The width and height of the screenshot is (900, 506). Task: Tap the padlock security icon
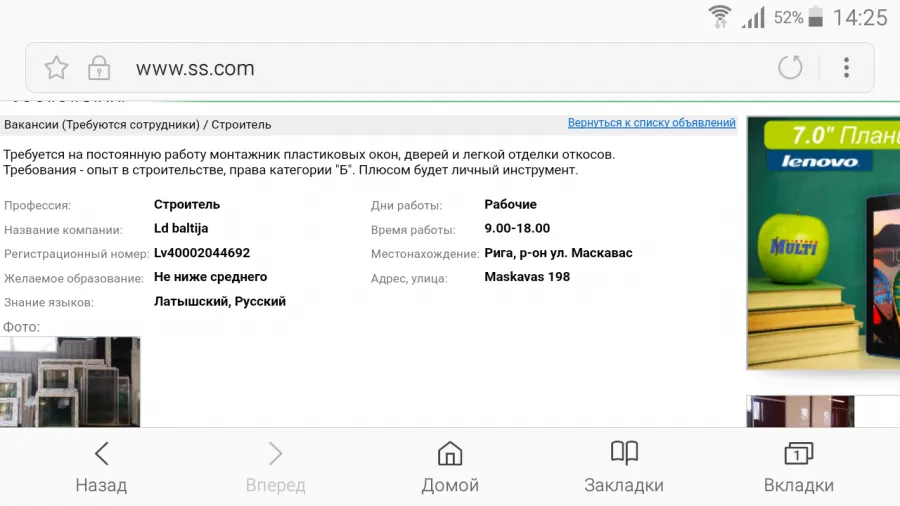(x=99, y=68)
